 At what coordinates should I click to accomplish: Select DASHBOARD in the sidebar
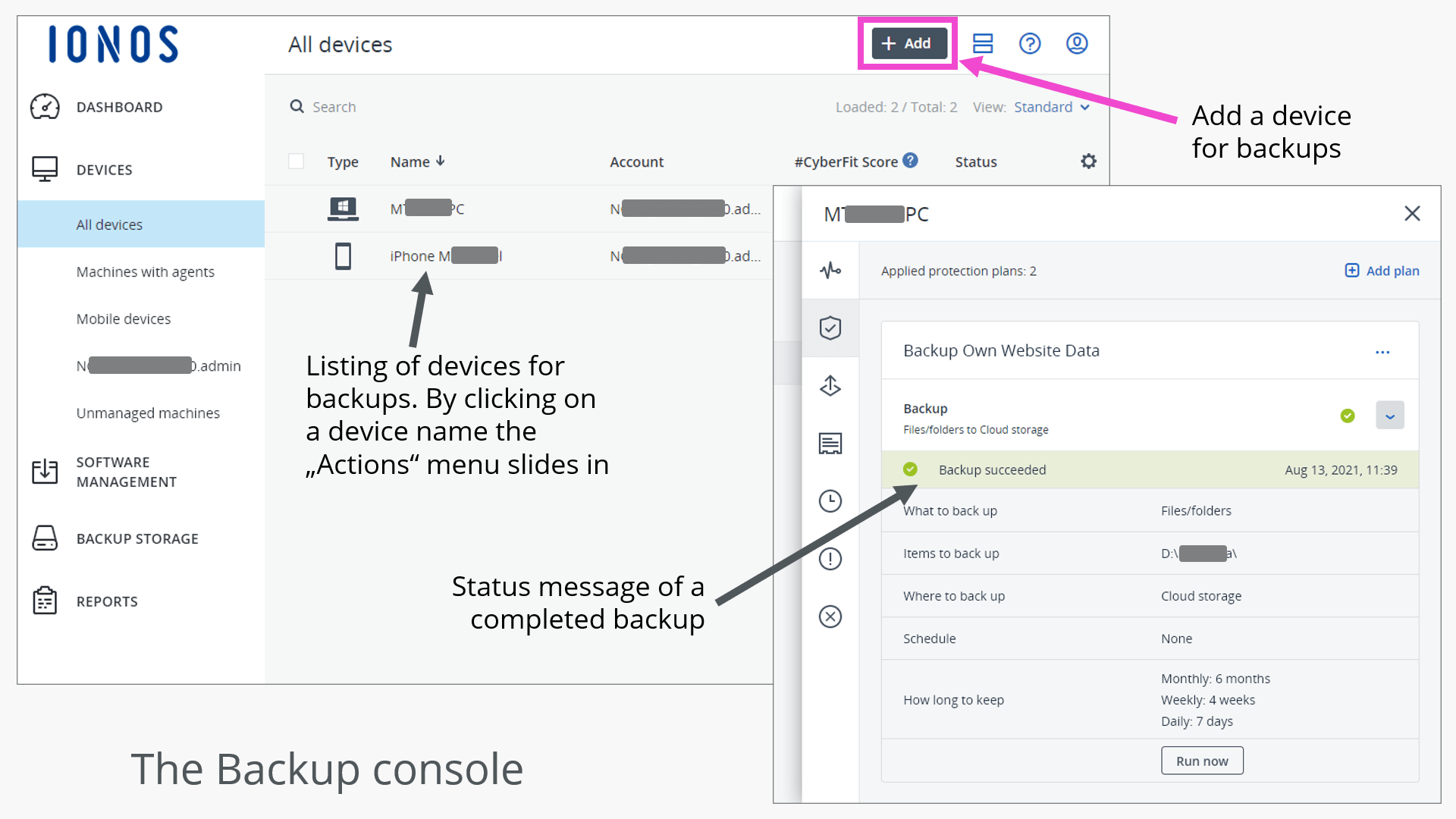(120, 107)
